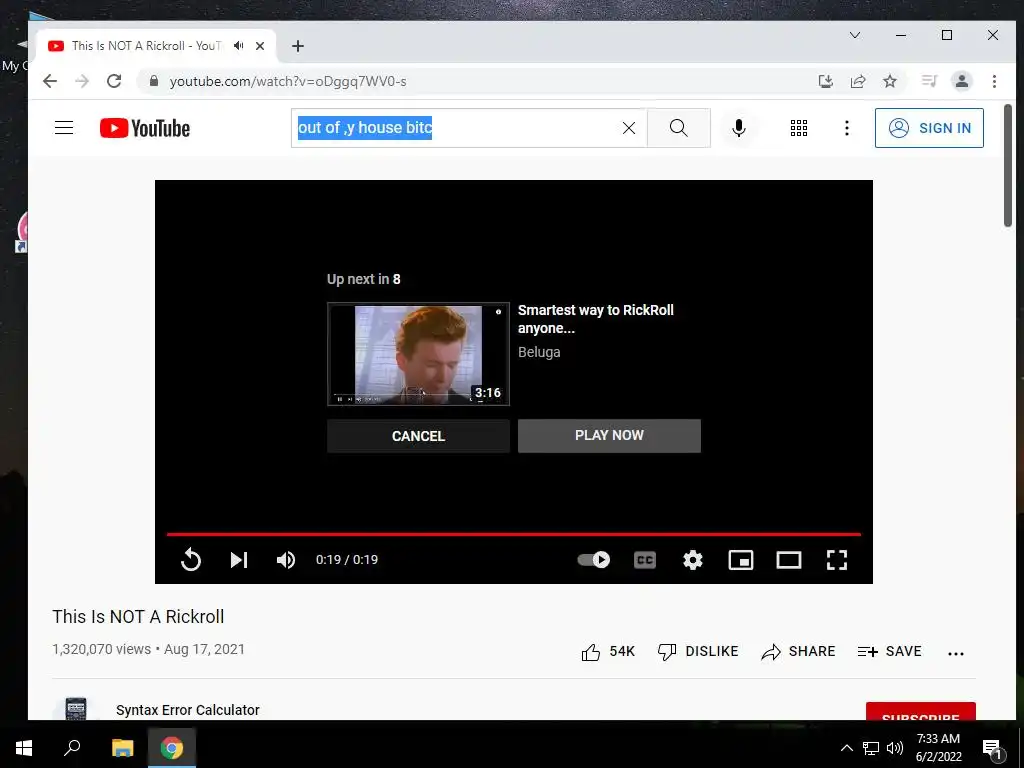Open video player settings gear

point(693,560)
